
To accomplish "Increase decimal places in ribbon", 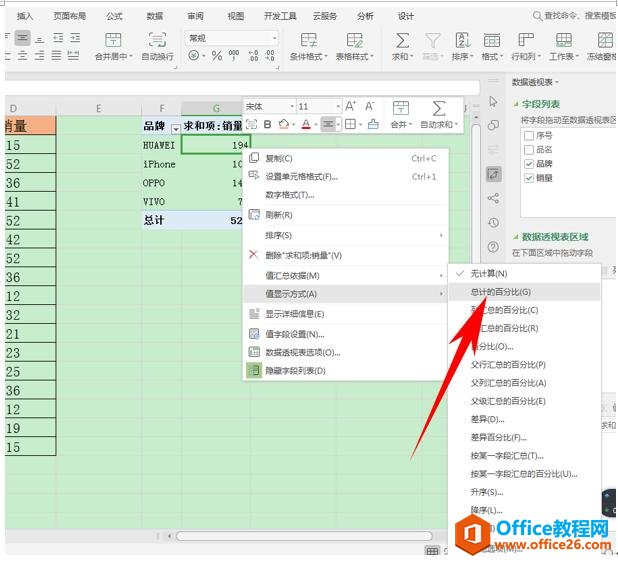I will coord(253,56).
